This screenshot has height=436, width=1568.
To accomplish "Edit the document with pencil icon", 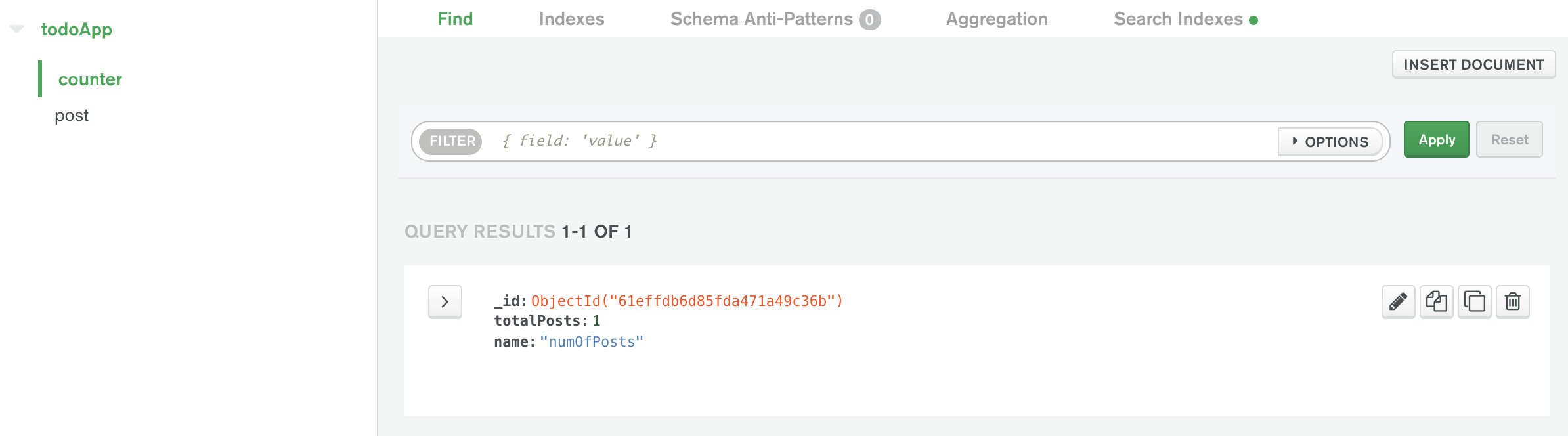I will (x=1398, y=302).
